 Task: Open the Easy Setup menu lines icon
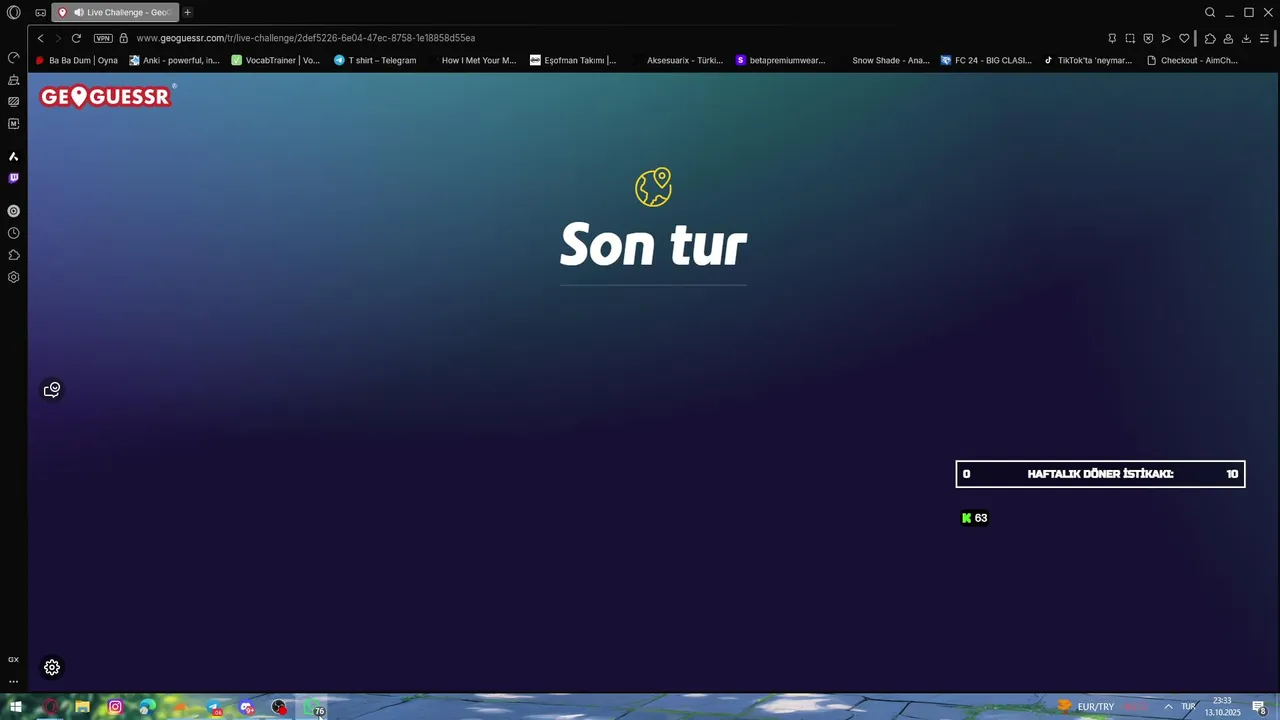tap(1264, 38)
